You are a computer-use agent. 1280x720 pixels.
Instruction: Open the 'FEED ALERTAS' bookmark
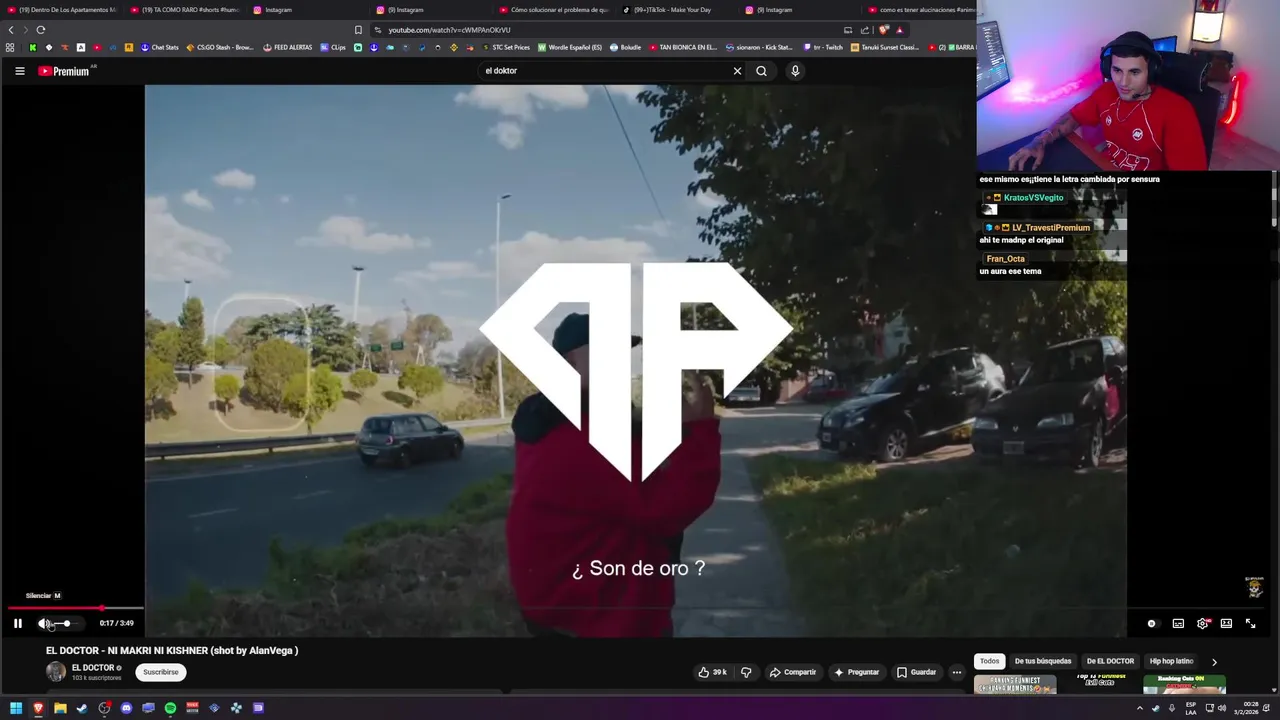pyautogui.click(x=288, y=47)
